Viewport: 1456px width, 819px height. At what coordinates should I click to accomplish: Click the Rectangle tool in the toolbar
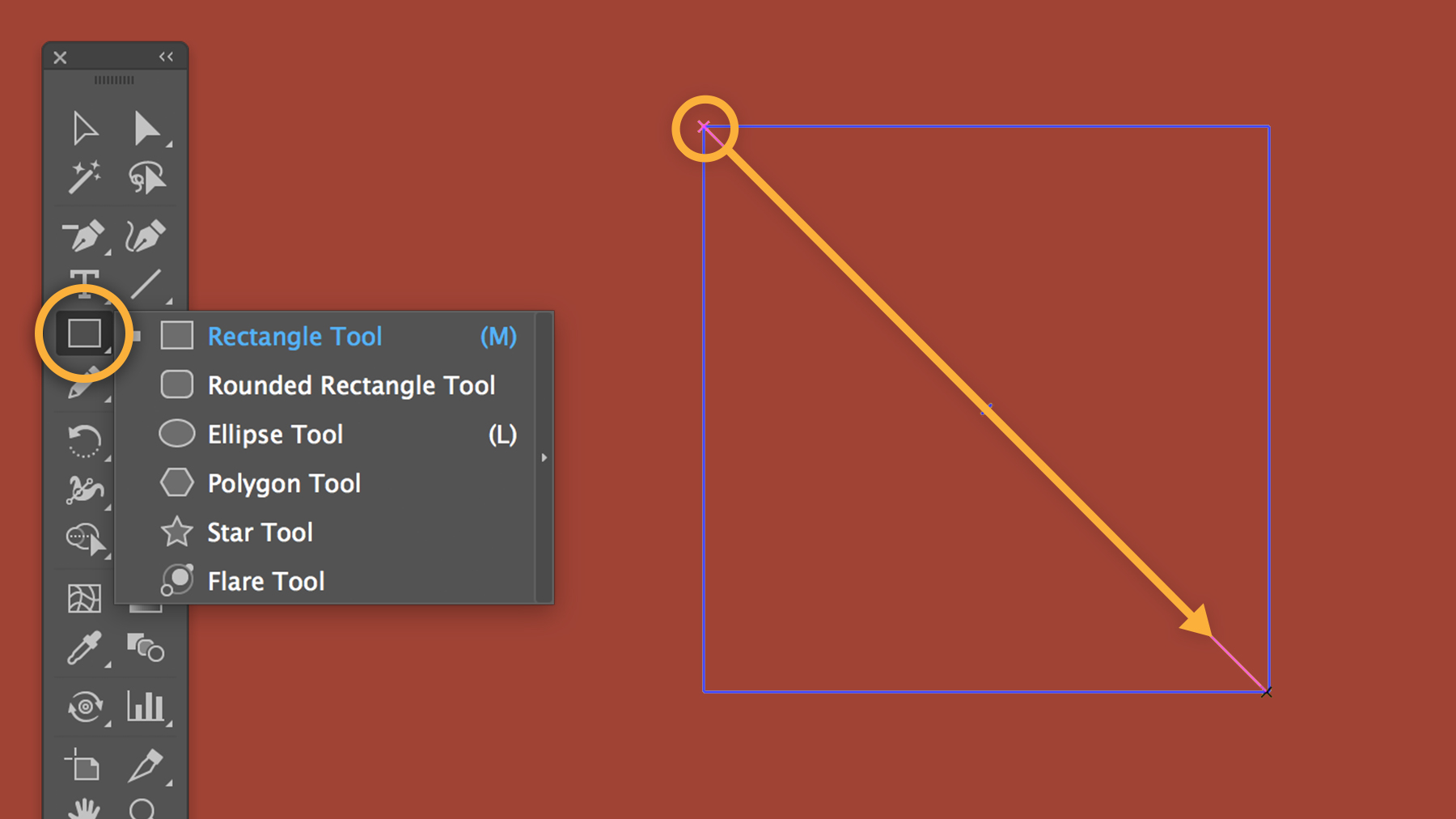click(84, 333)
